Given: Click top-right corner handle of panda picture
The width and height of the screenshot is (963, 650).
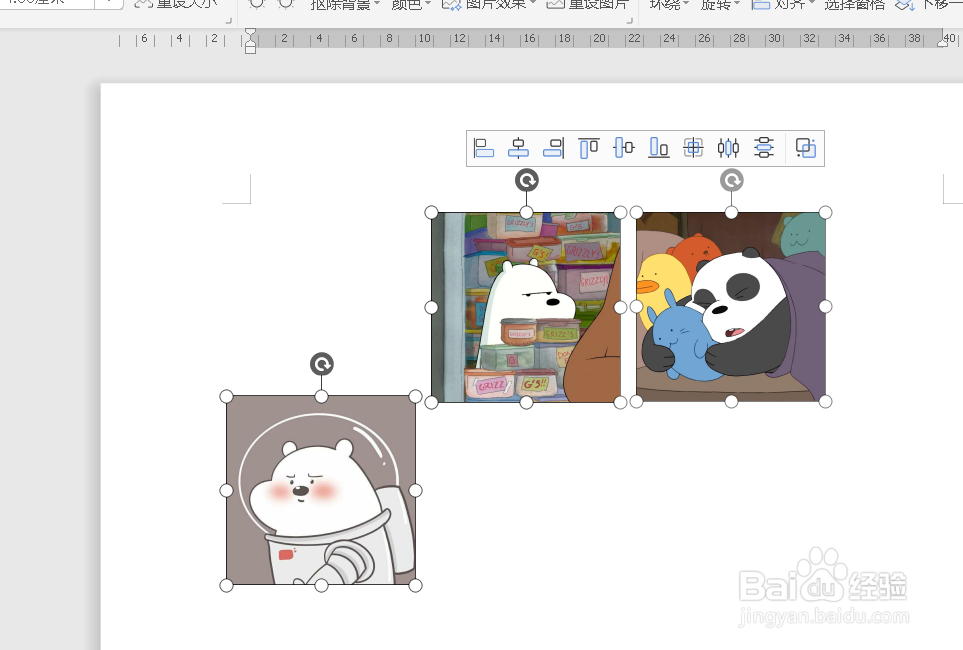Looking at the screenshot, I should click(825, 213).
